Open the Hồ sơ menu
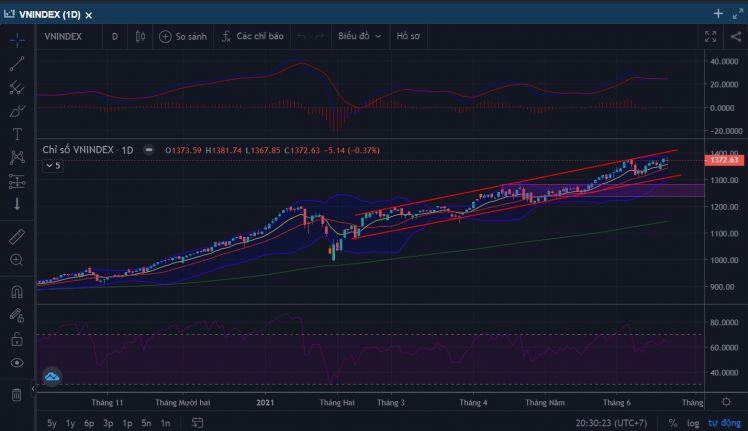 pyautogui.click(x=408, y=36)
